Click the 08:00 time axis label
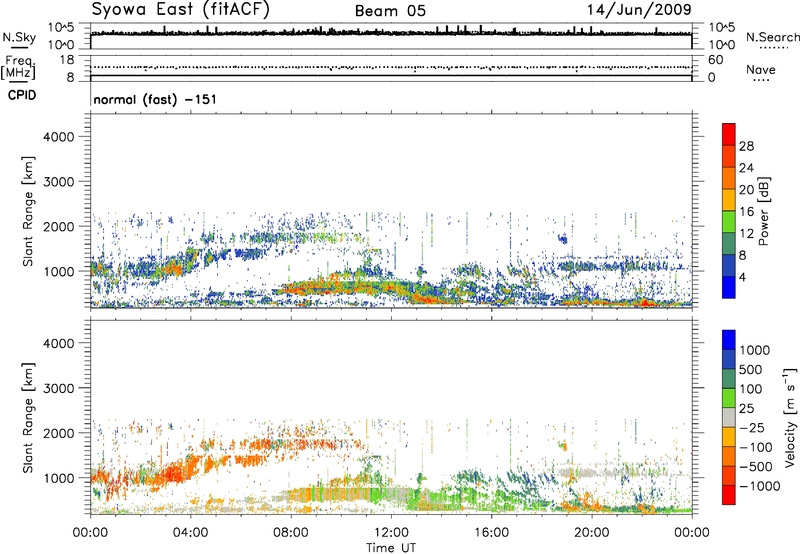 click(x=290, y=533)
